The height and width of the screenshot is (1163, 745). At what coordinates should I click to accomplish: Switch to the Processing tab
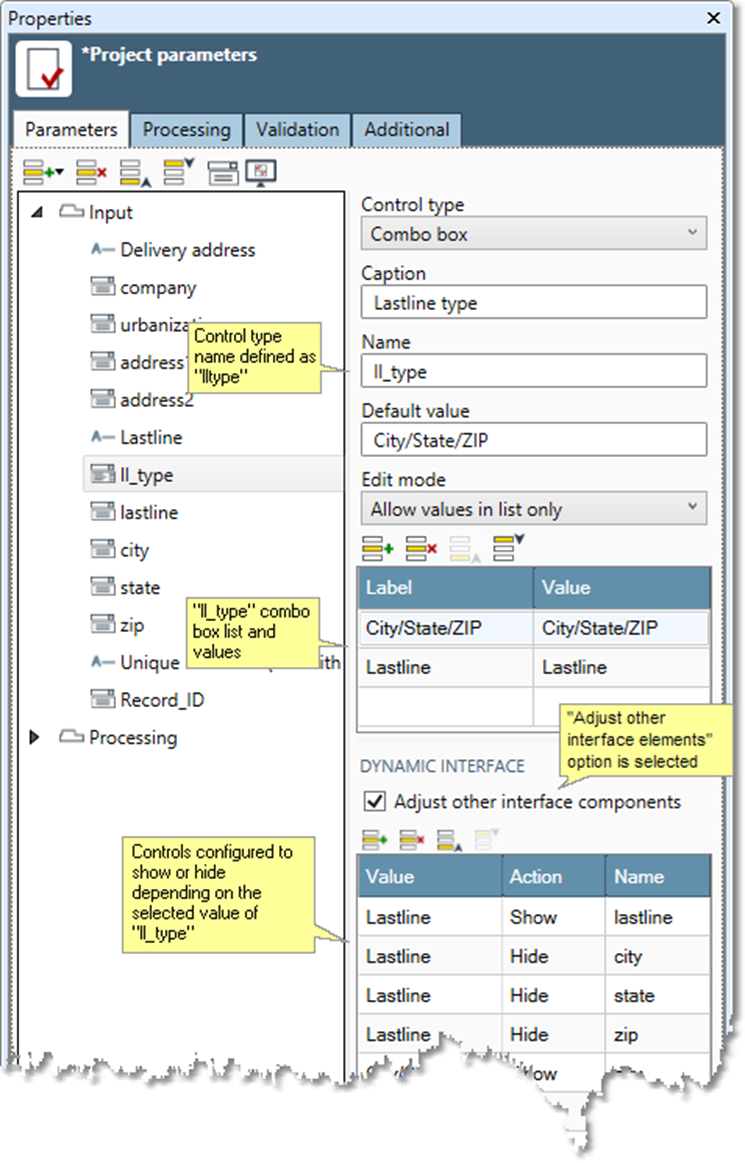point(186,130)
